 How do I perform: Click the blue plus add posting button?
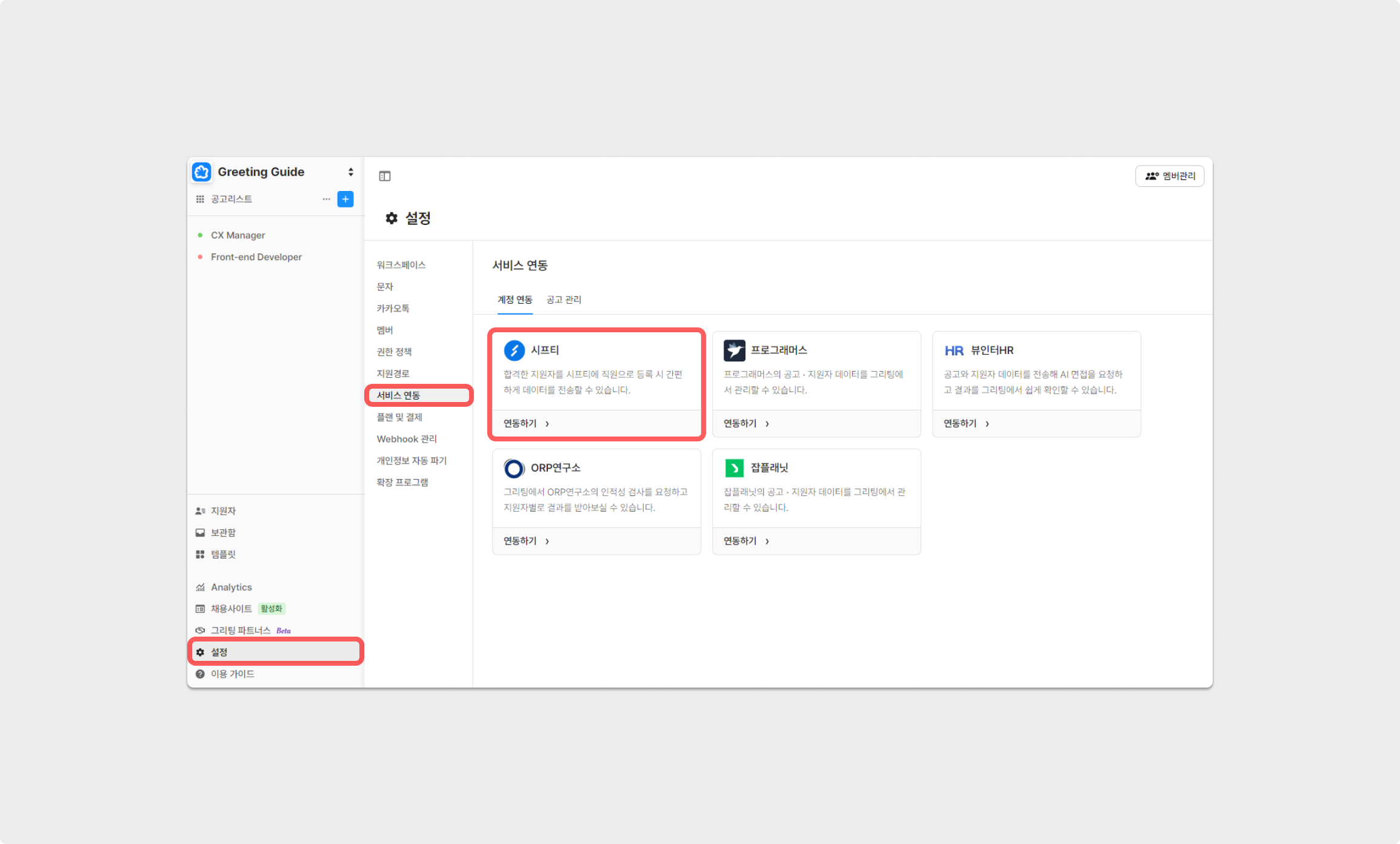[345, 199]
